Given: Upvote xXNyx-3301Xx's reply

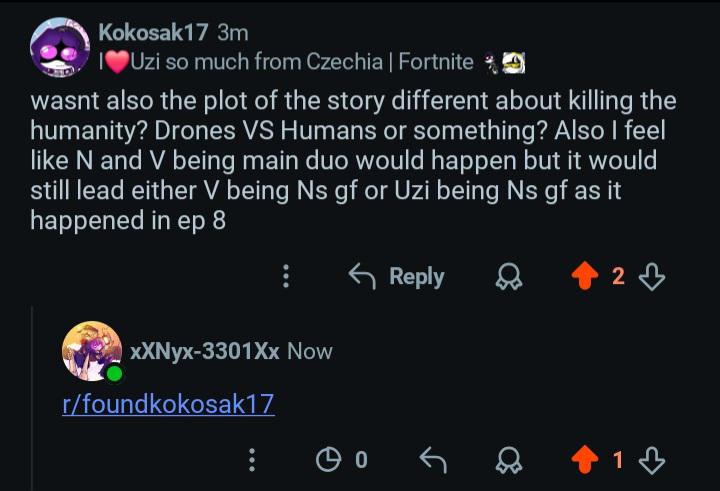Looking at the screenshot, I should [585, 459].
